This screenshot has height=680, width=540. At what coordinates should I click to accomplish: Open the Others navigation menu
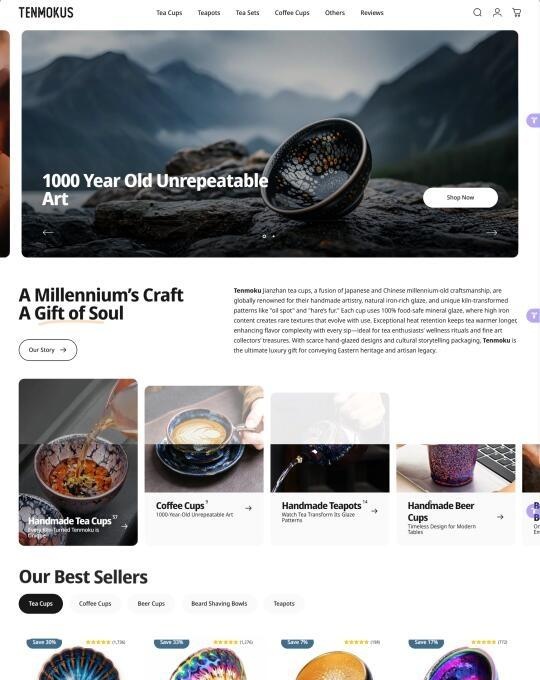[335, 13]
